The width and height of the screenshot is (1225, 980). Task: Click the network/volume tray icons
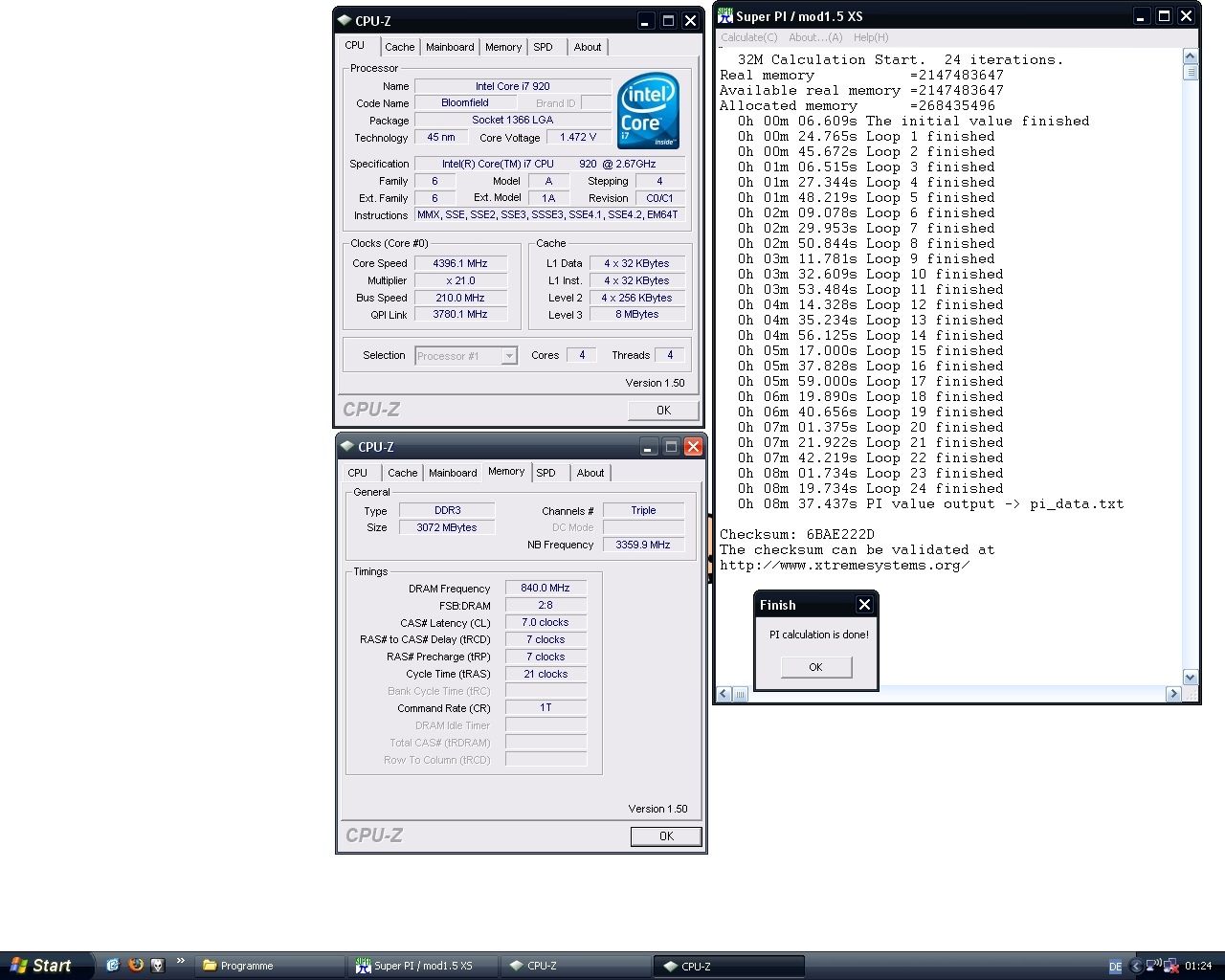1162,967
